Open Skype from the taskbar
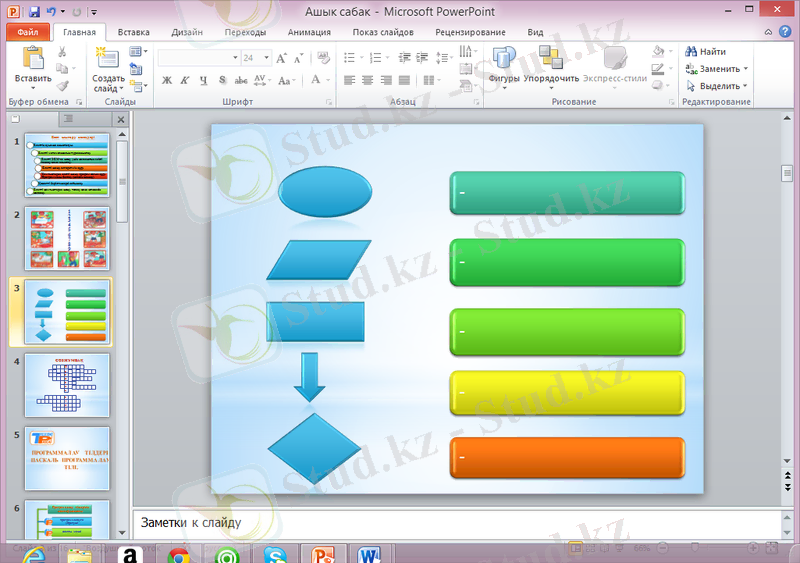 [x=275, y=555]
